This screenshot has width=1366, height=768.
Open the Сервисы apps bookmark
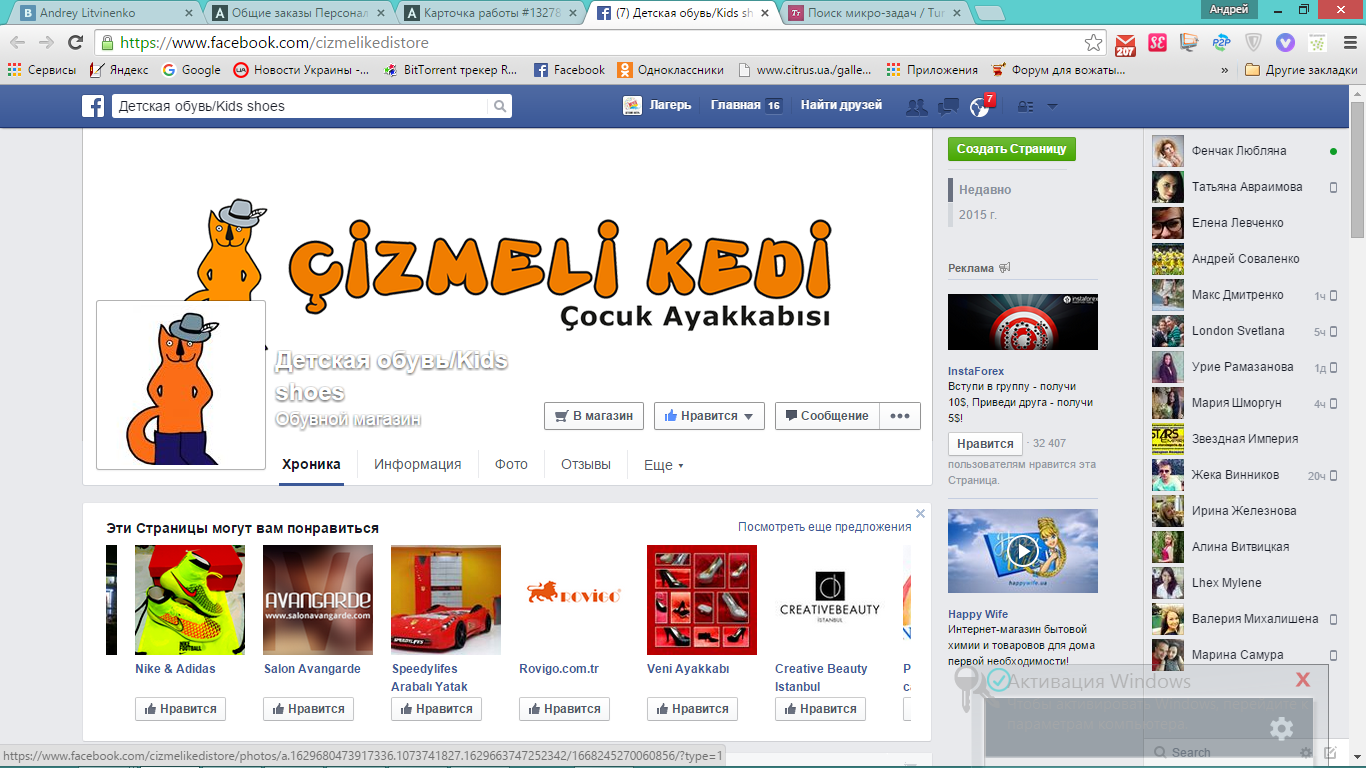(x=42, y=70)
